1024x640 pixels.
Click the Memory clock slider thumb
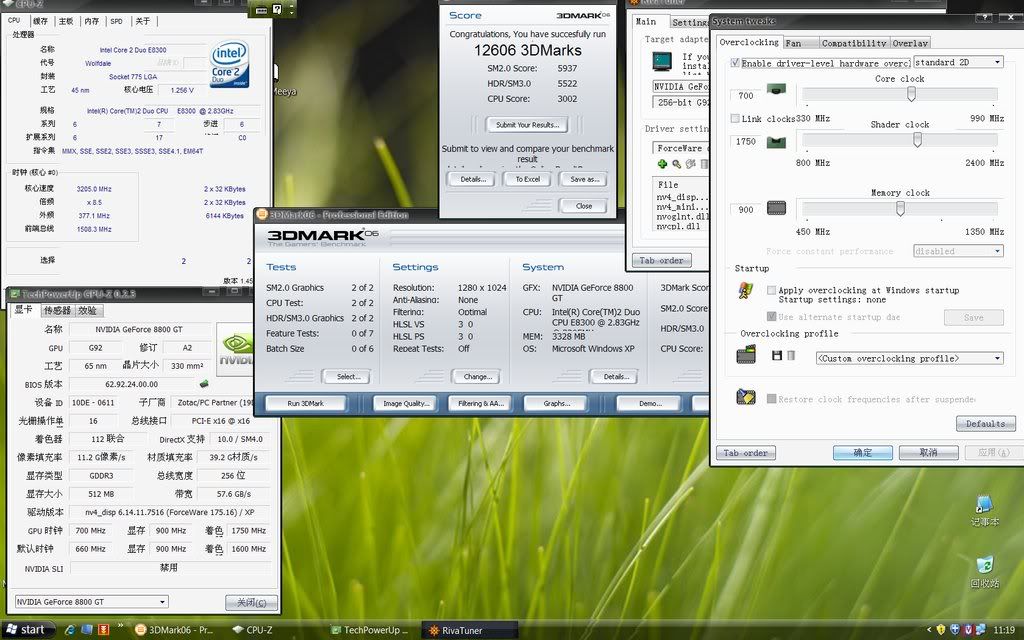click(x=901, y=208)
